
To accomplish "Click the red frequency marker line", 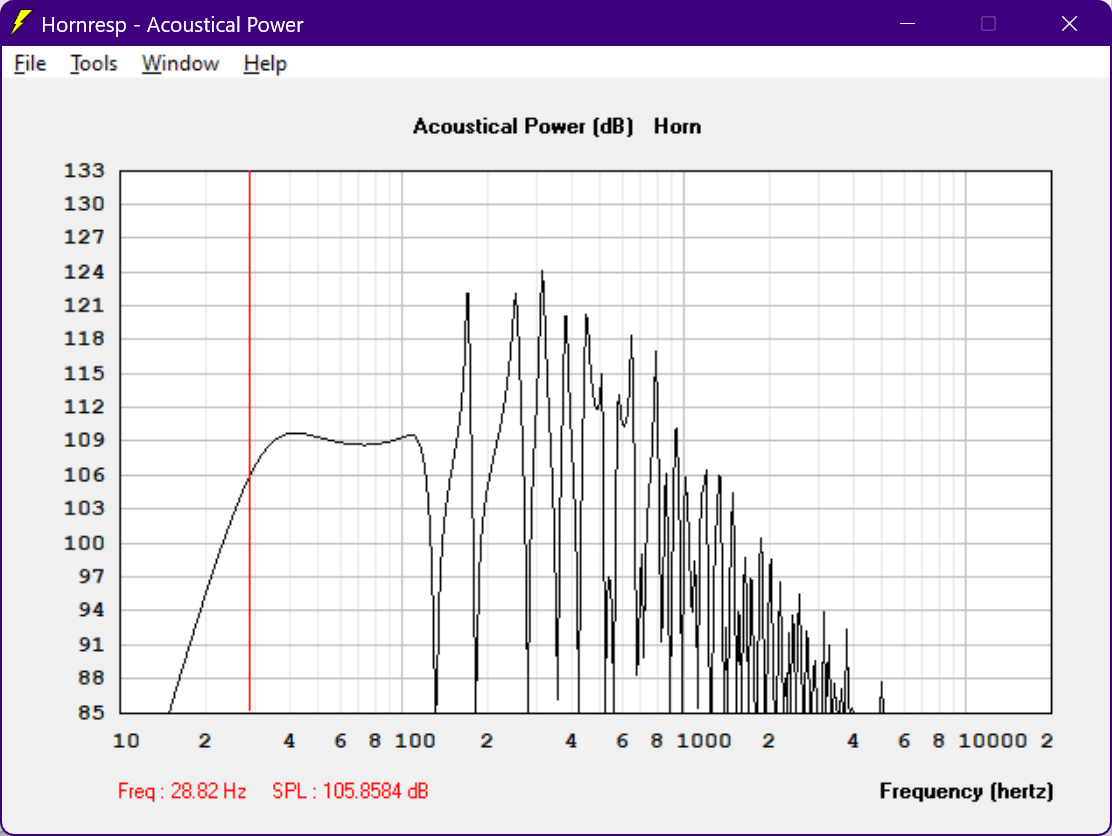I will [x=250, y=440].
